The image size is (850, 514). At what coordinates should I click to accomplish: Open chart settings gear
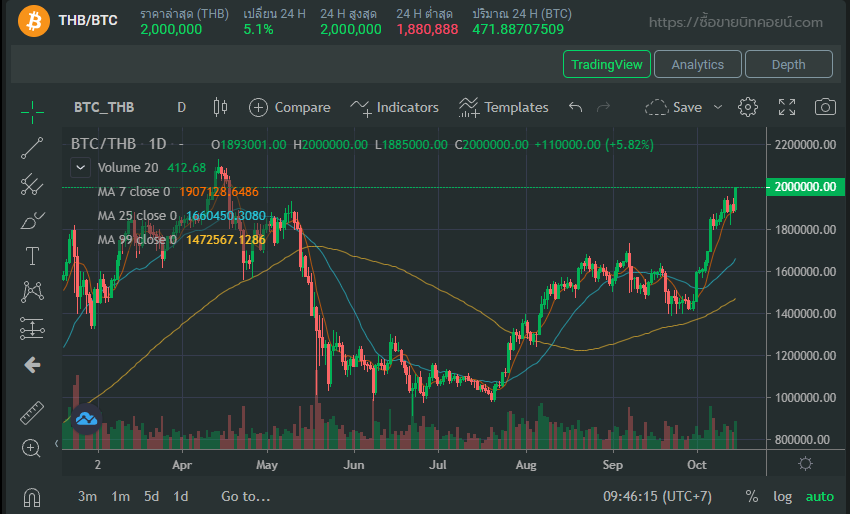[x=748, y=107]
